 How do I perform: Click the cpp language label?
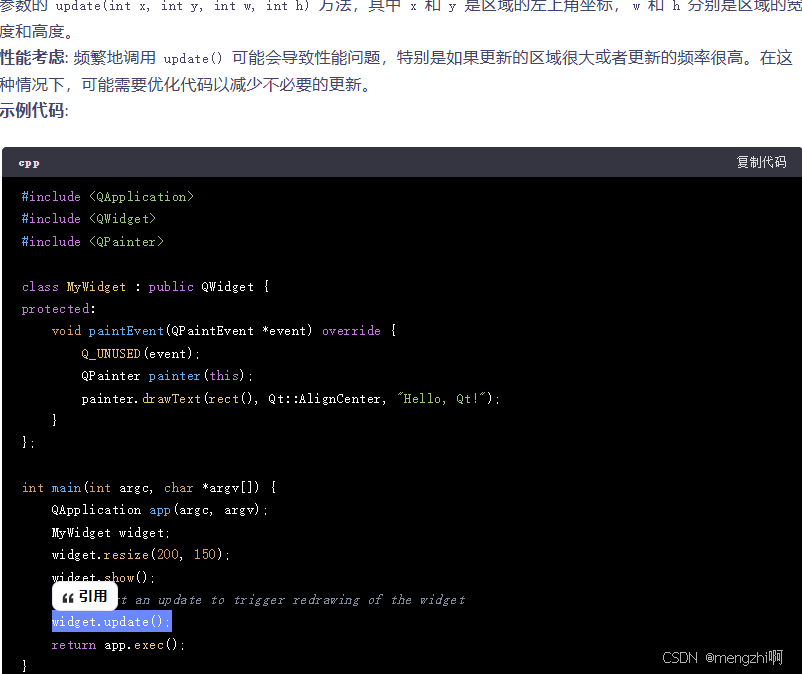point(29,163)
